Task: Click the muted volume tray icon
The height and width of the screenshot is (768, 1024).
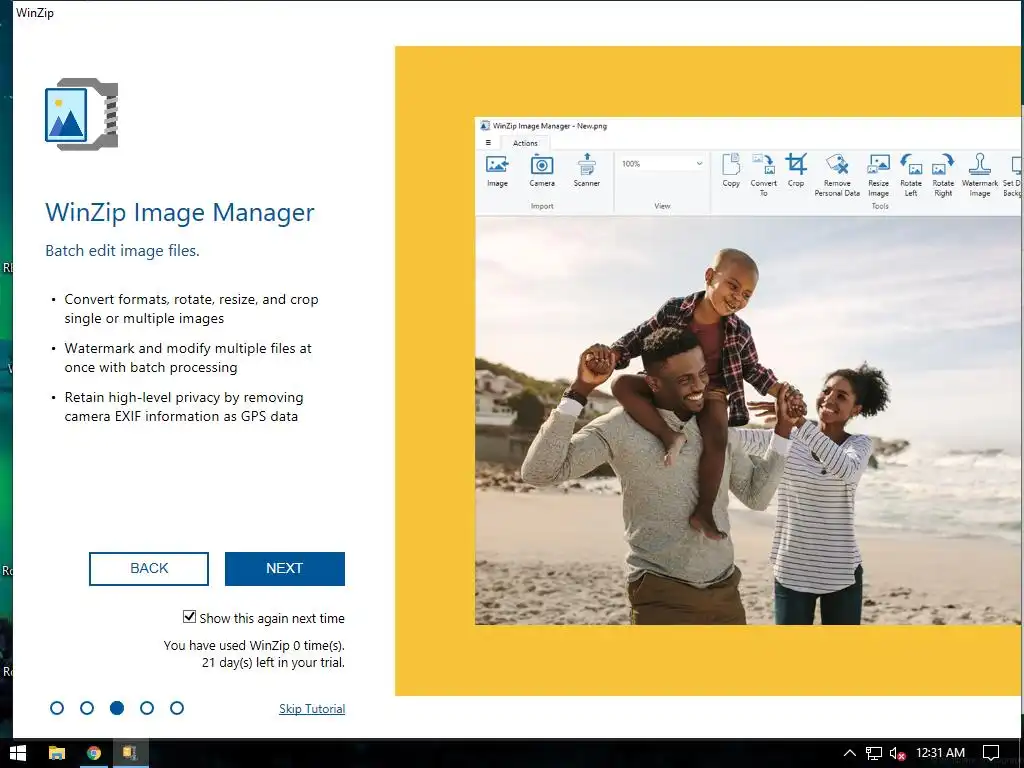Action: pyautogui.click(x=897, y=753)
